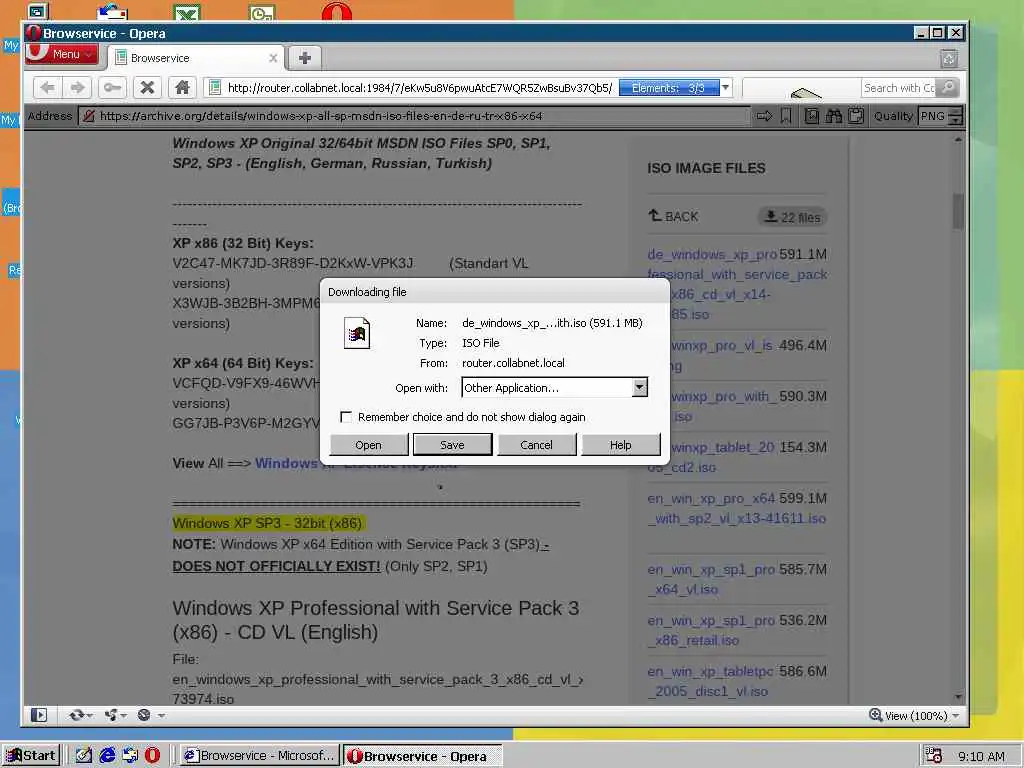The width and height of the screenshot is (1024, 768).
Task: Close the Browservice tab with its X
Action: point(273,58)
